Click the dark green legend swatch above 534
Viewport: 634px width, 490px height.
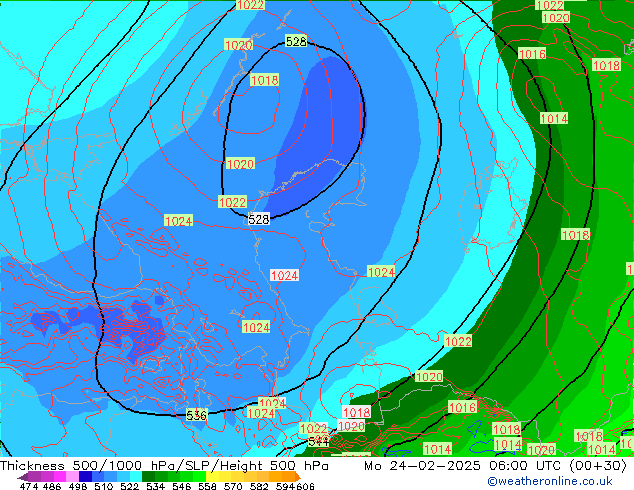pyautogui.click(x=148, y=476)
